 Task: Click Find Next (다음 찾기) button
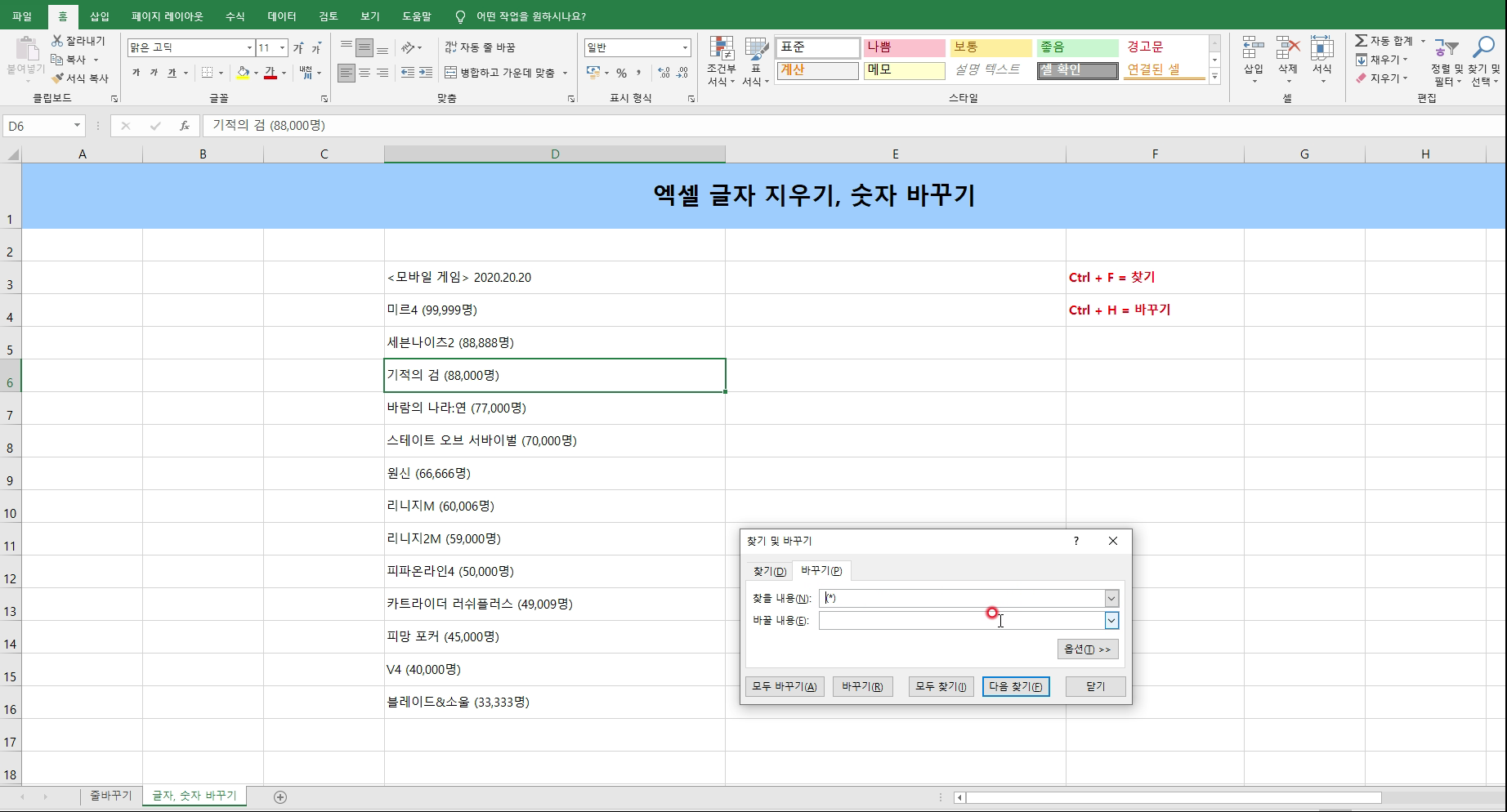(x=1016, y=687)
